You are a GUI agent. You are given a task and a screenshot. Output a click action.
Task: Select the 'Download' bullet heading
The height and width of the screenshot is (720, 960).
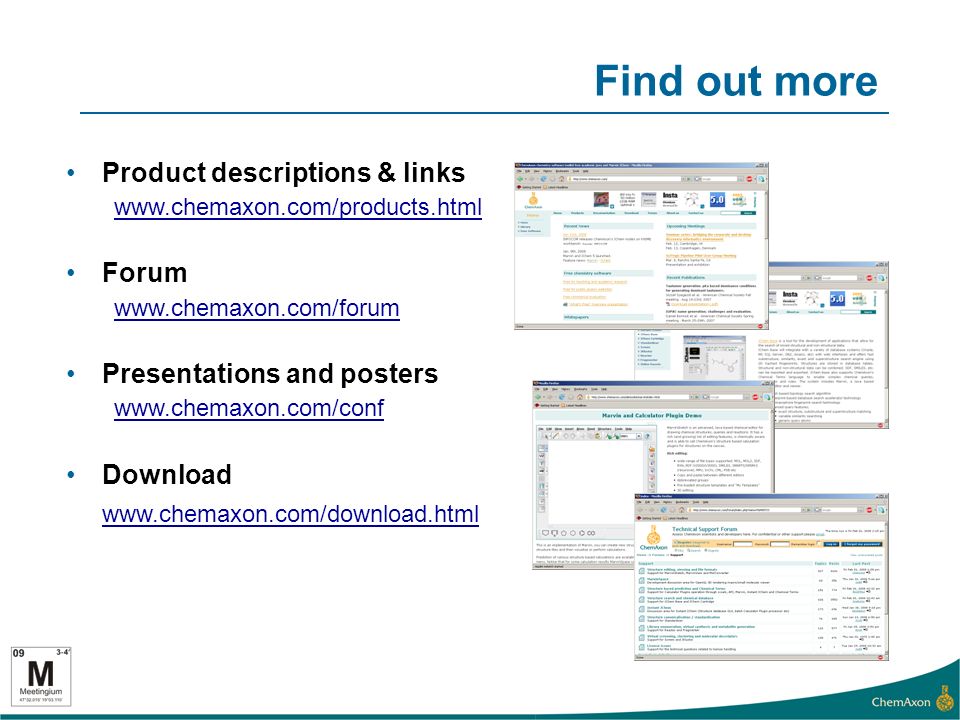pos(167,474)
